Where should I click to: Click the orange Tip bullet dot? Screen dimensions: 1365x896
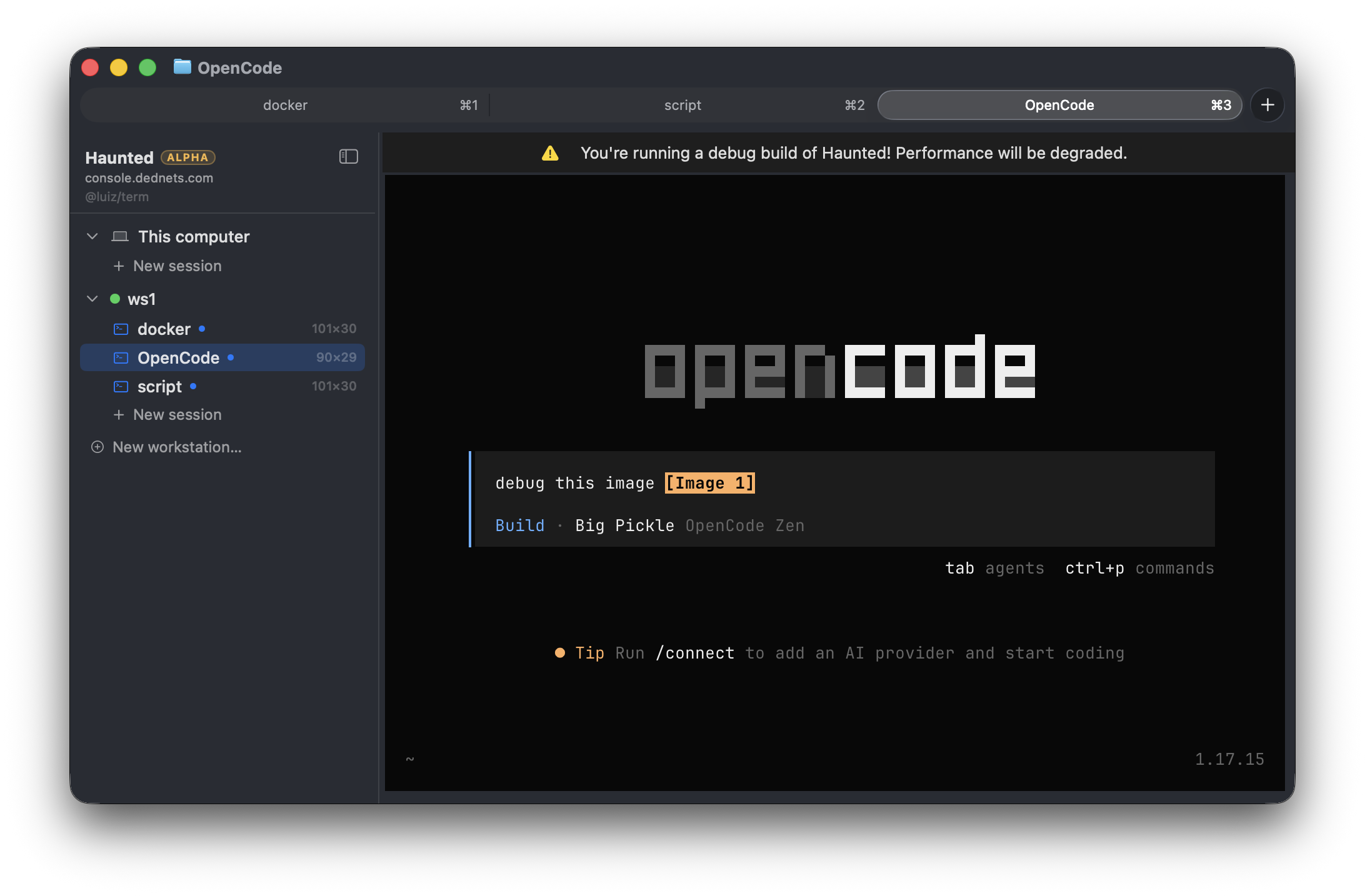560,653
